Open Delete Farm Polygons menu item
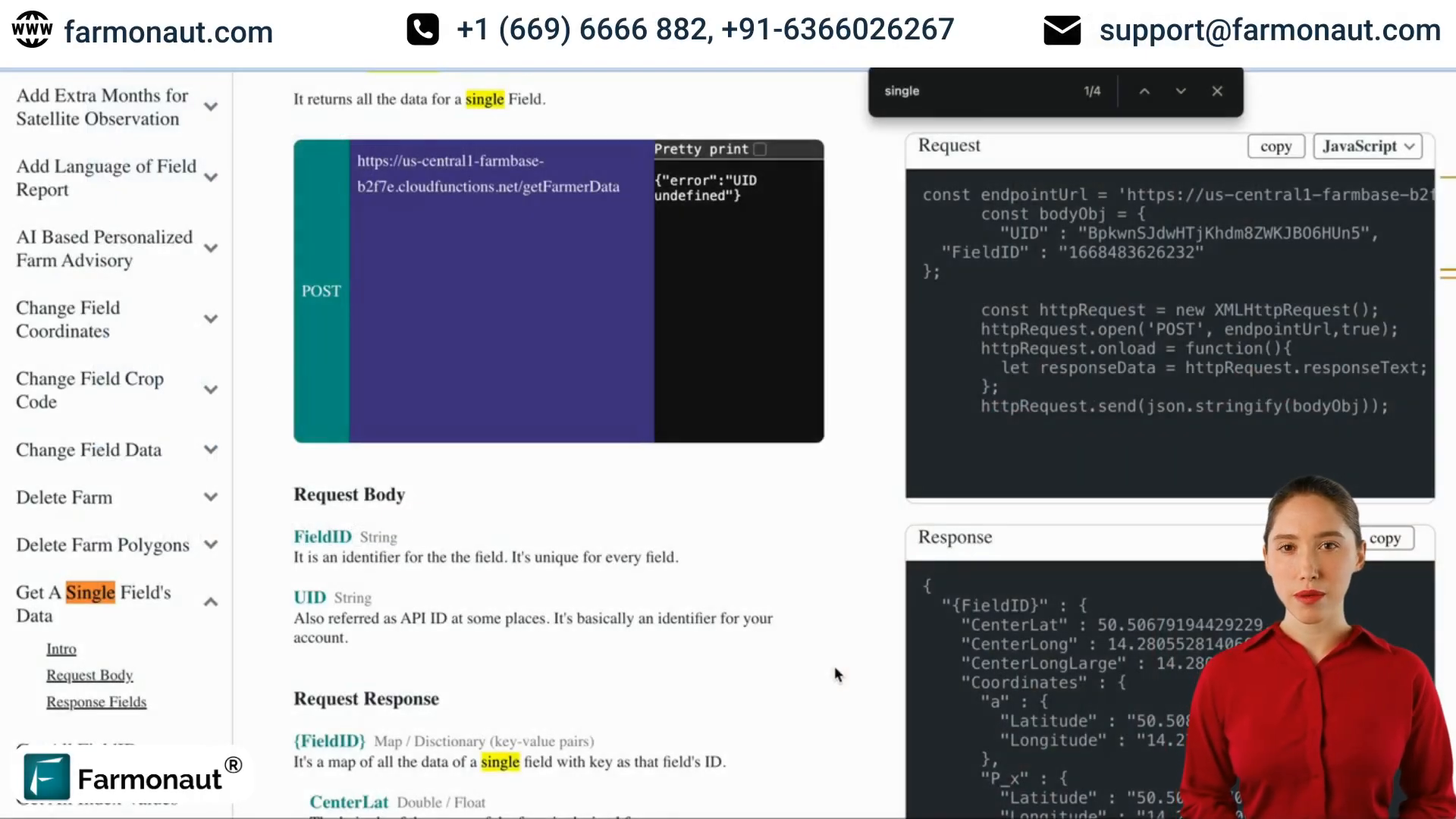The width and height of the screenshot is (1456, 819). (102, 544)
